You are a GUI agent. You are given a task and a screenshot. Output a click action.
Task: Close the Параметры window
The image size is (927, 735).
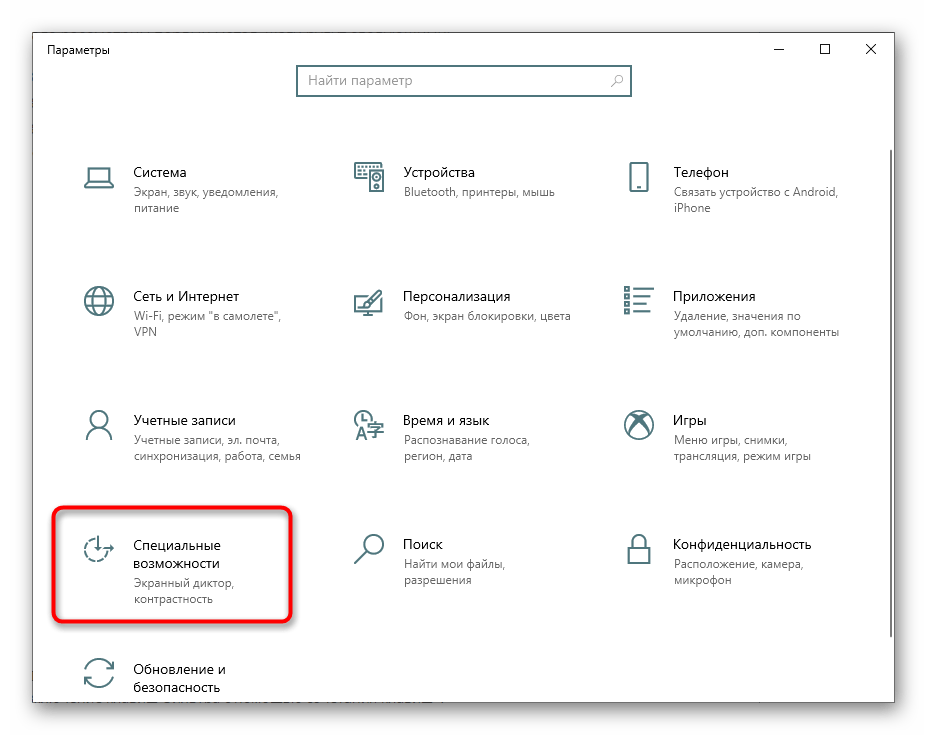click(871, 50)
